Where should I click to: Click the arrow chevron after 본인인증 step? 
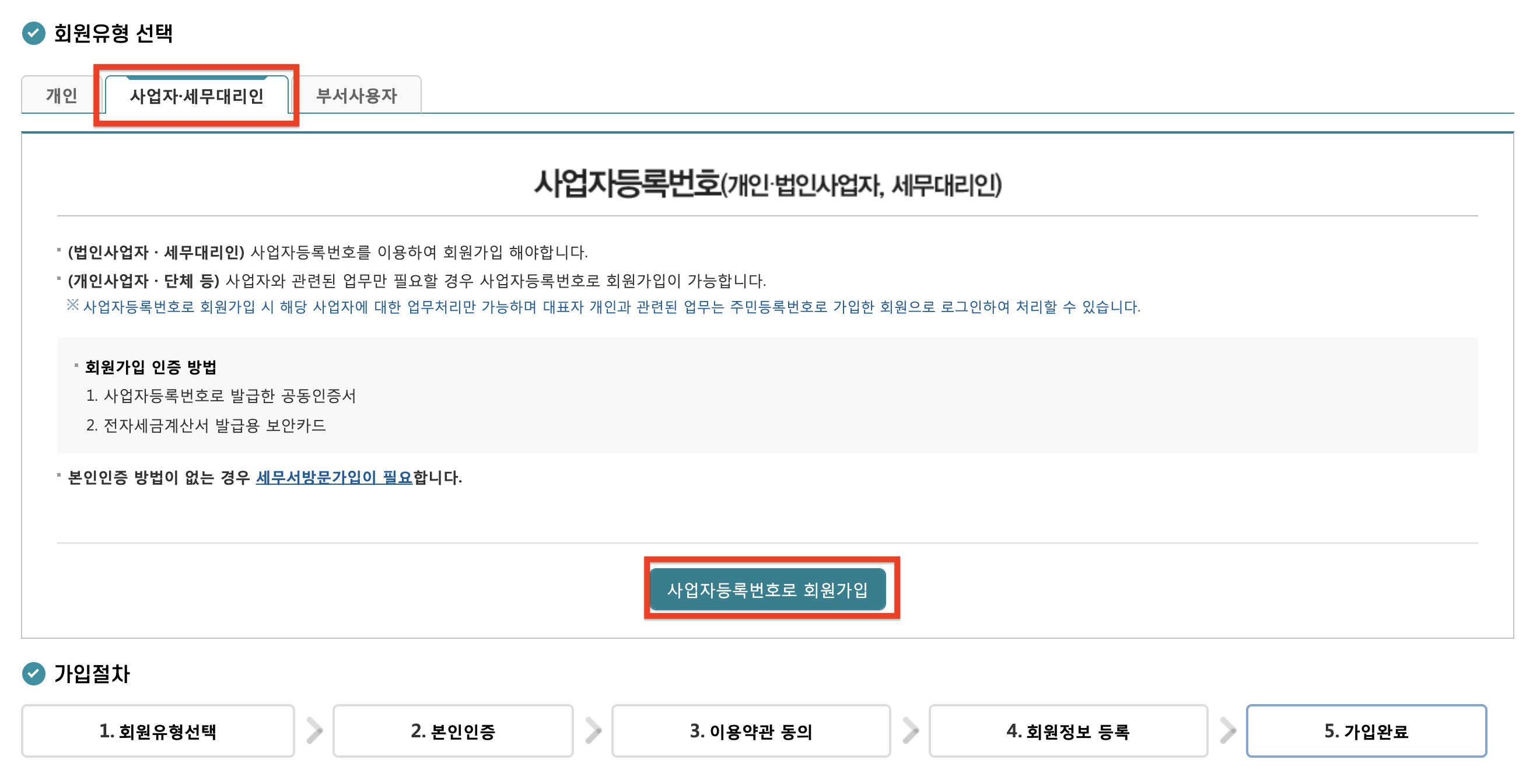[593, 730]
